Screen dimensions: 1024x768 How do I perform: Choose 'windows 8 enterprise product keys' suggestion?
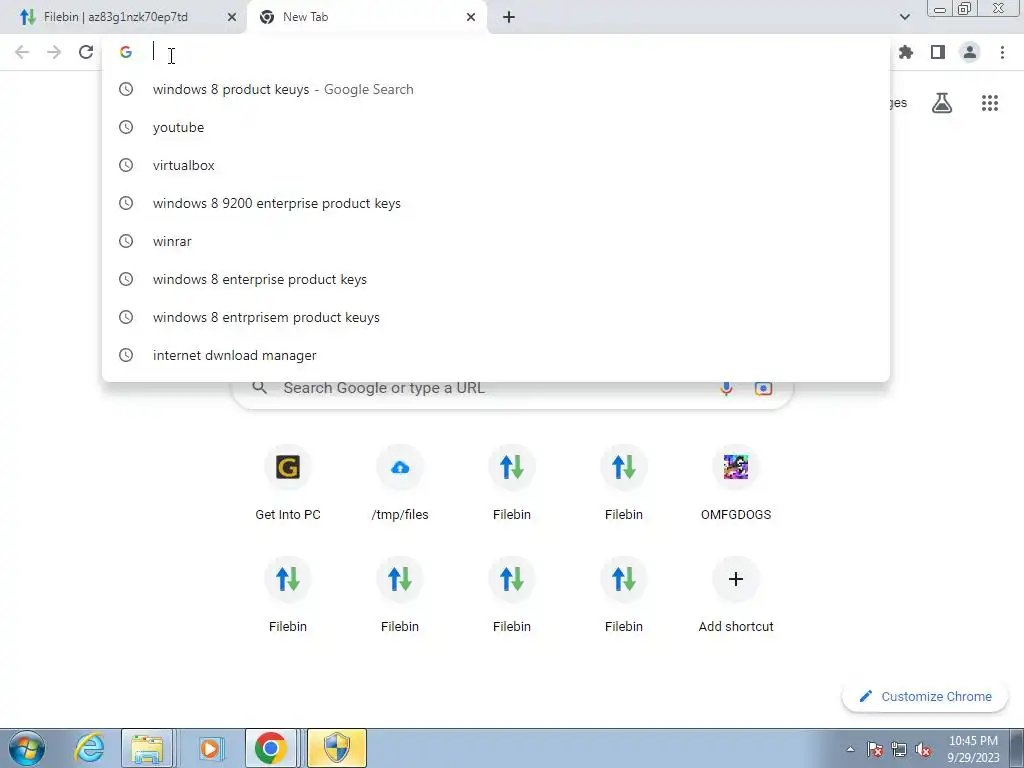[496, 279]
